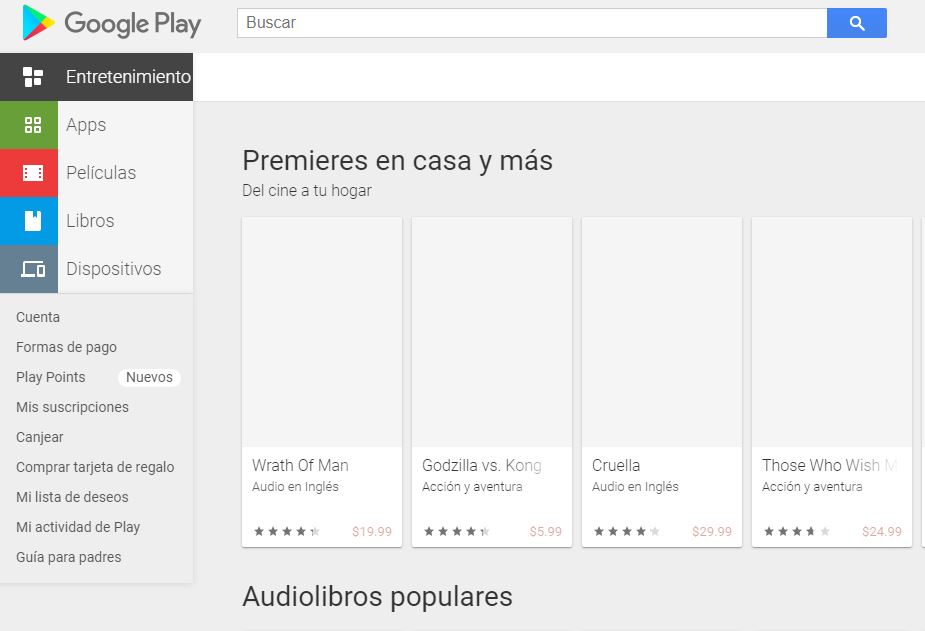Click the Canjear link
Screen dimensions: 925x631
(40, 437)
